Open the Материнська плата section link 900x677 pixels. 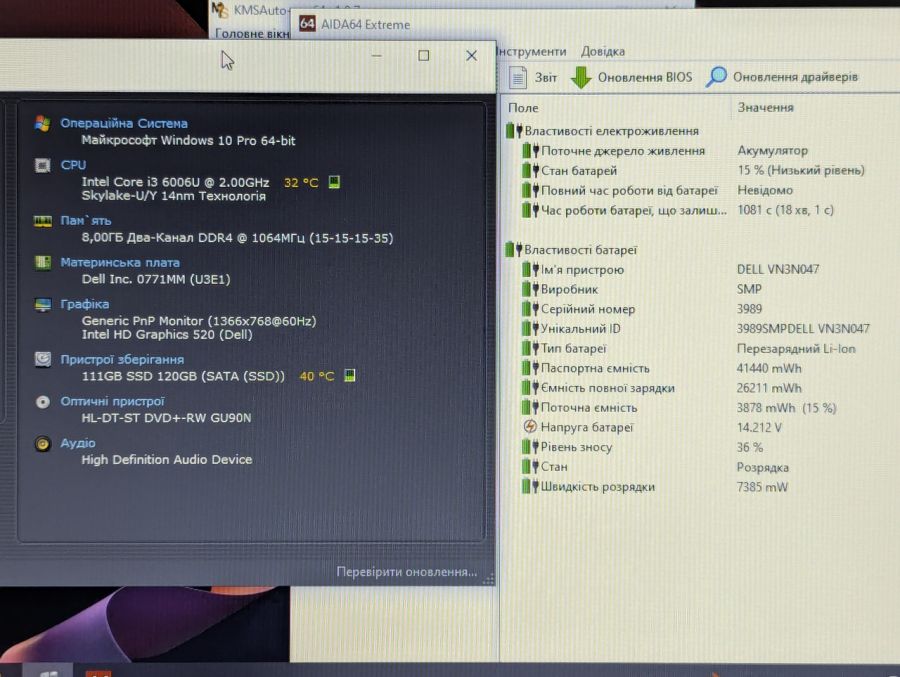tap(120, 262)
